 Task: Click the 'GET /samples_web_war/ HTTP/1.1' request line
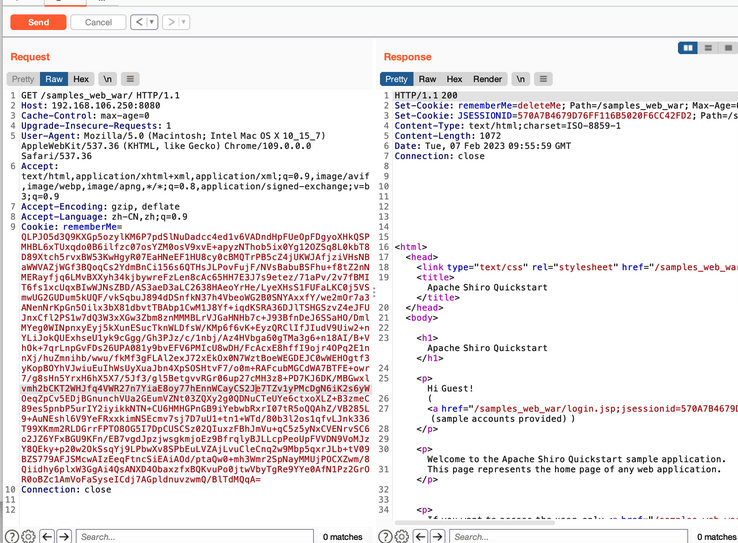click(100, 96)
